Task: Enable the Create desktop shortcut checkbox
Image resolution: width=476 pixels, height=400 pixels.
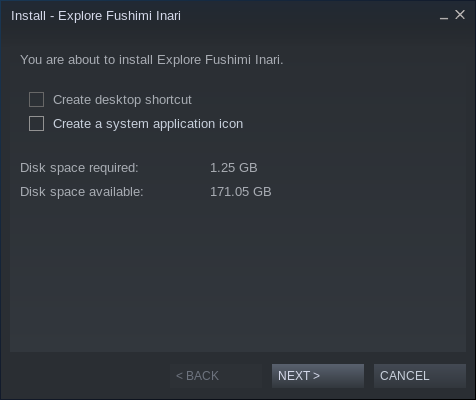Action: point(36,100)
